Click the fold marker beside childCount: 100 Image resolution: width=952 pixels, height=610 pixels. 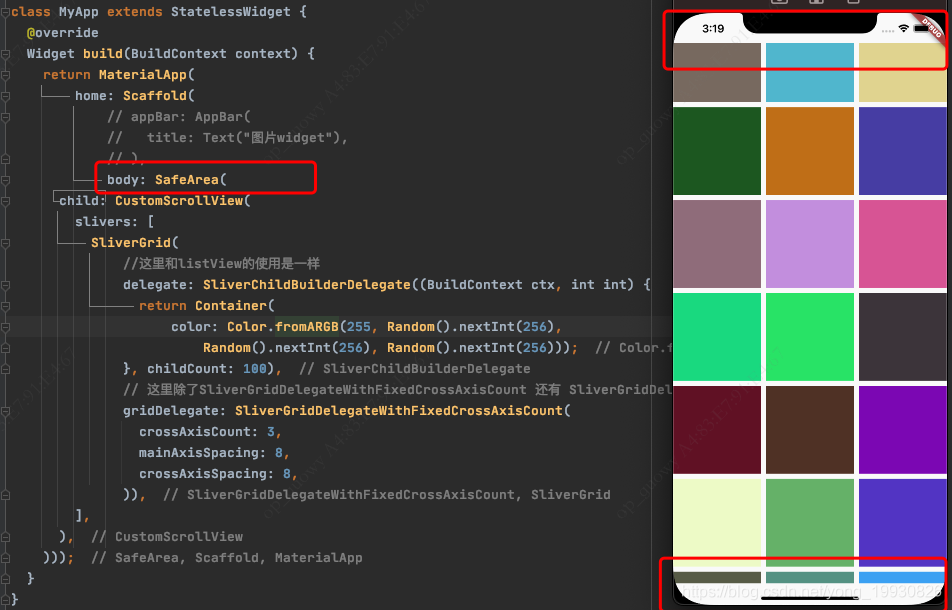(x=5, y=369)
